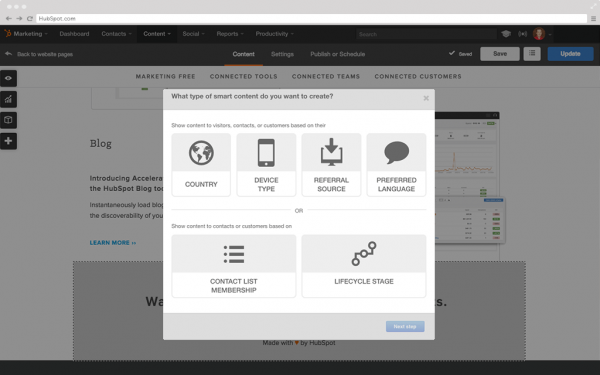This screenshot has width=600, height=375.
Task: Click the HubSpot.com address bar
Action: [311, 18]
